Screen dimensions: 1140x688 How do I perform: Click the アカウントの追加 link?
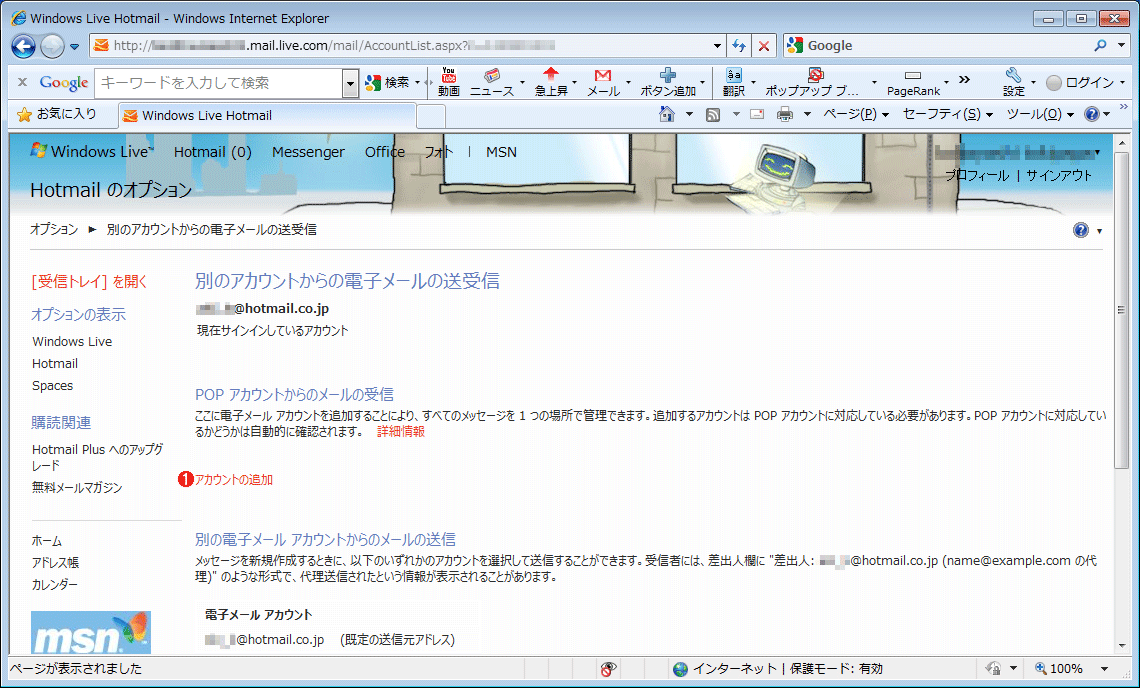[x=233, y=480]
